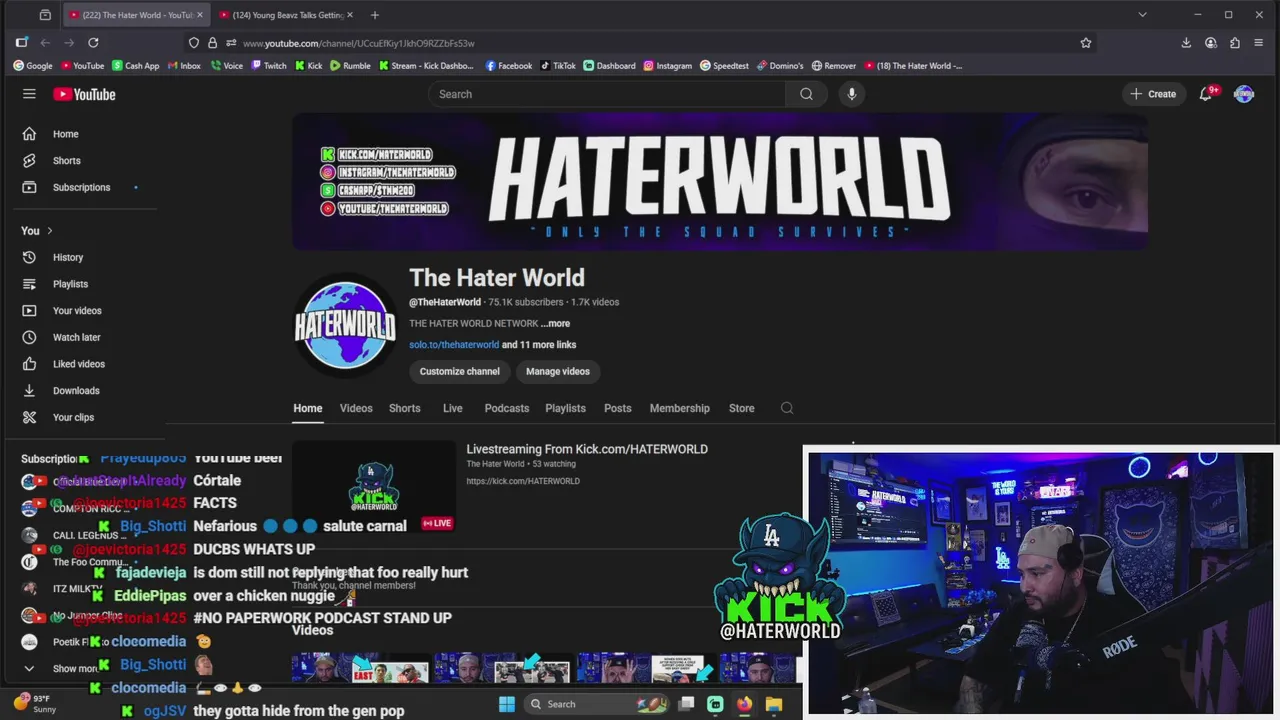This screenshot has width=1280, height=720.
Task: Start voice search with the microphone icon
Action: [x=851, y=94]
